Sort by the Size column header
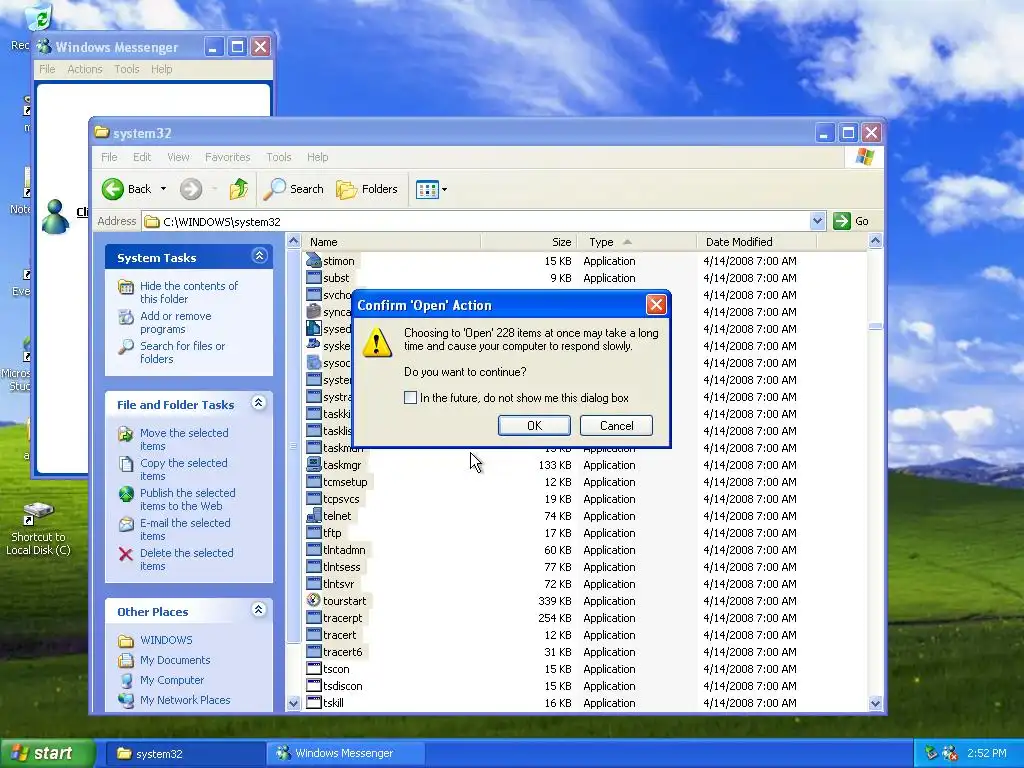 [528, 242]
